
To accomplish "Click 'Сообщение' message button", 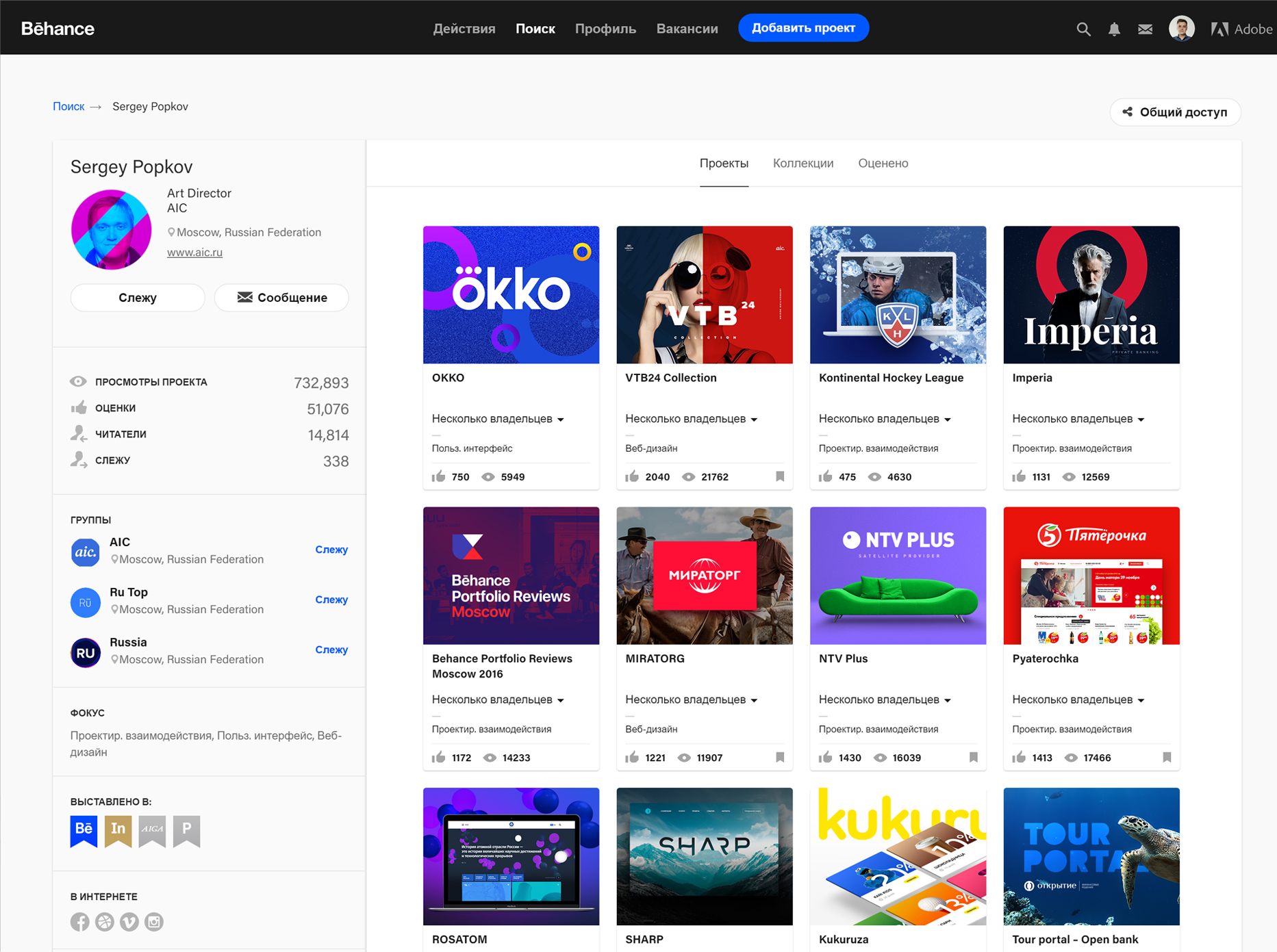I will tap(281, 298).
